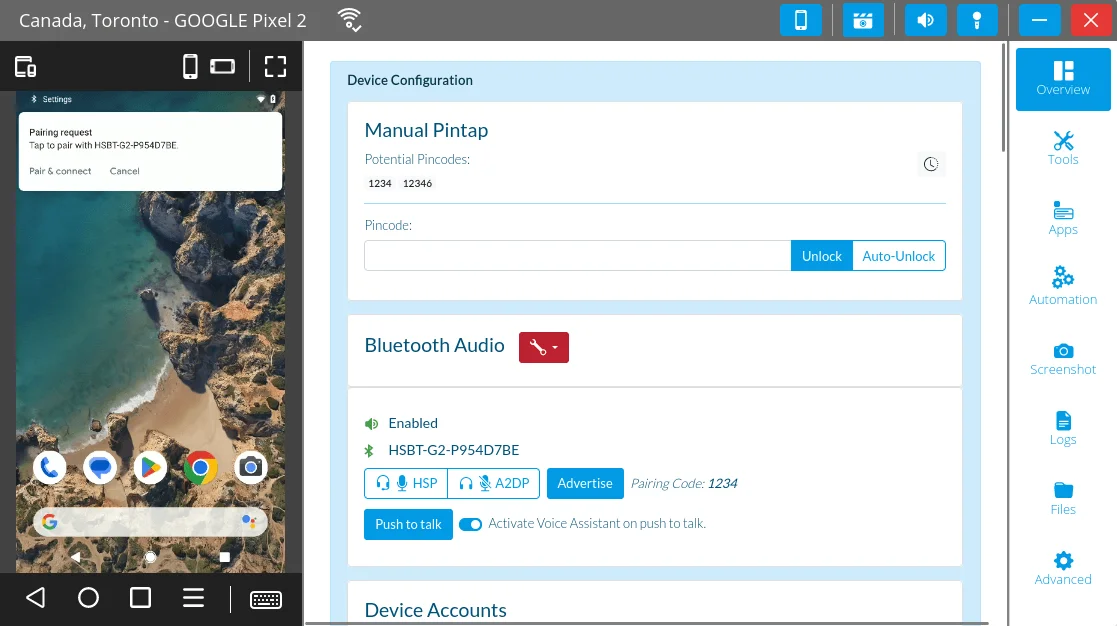The width and height of the screenshot is (1117, 626).
Task: Open the Overview tab
Action: pyautogui.click(x=1063, y=79)
